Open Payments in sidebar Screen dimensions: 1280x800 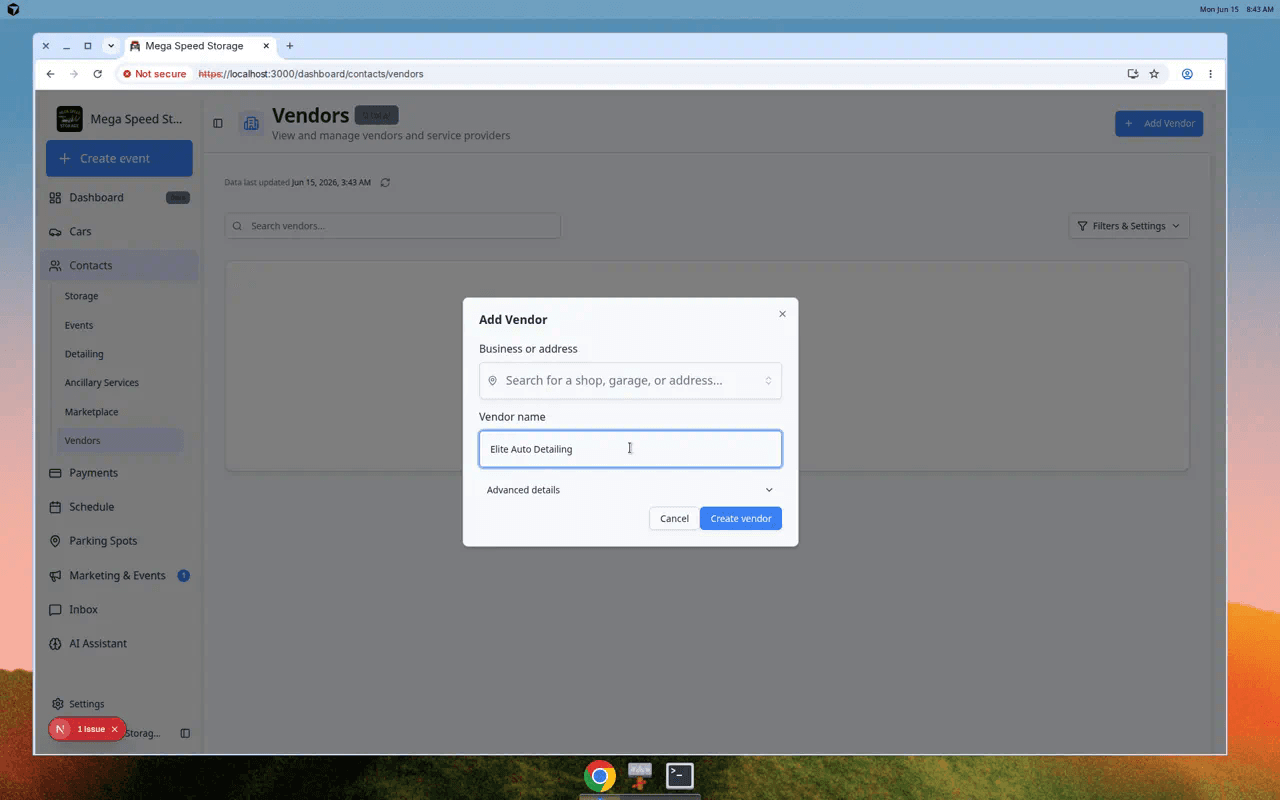119,473
